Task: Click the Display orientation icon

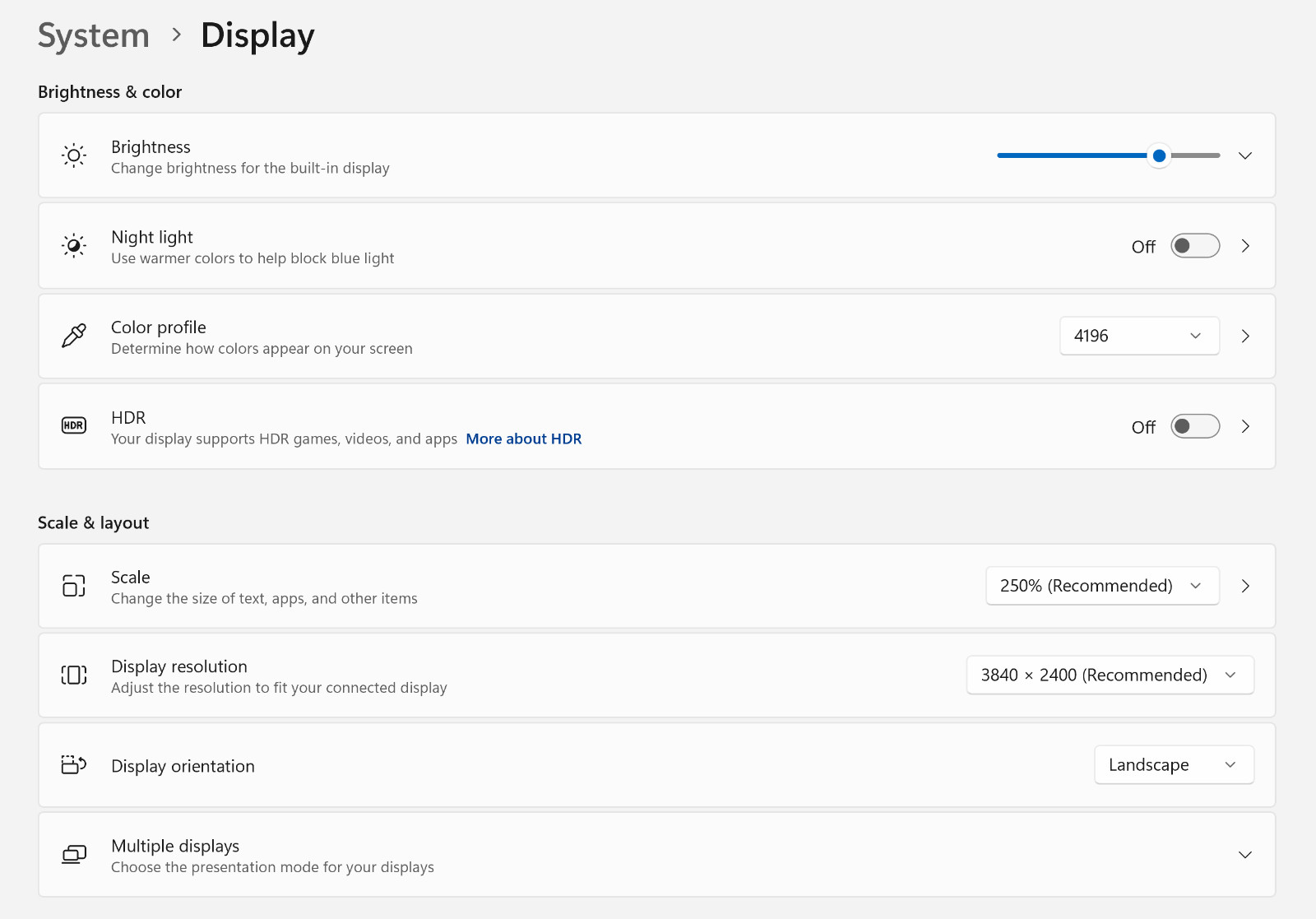Action: 74,764
